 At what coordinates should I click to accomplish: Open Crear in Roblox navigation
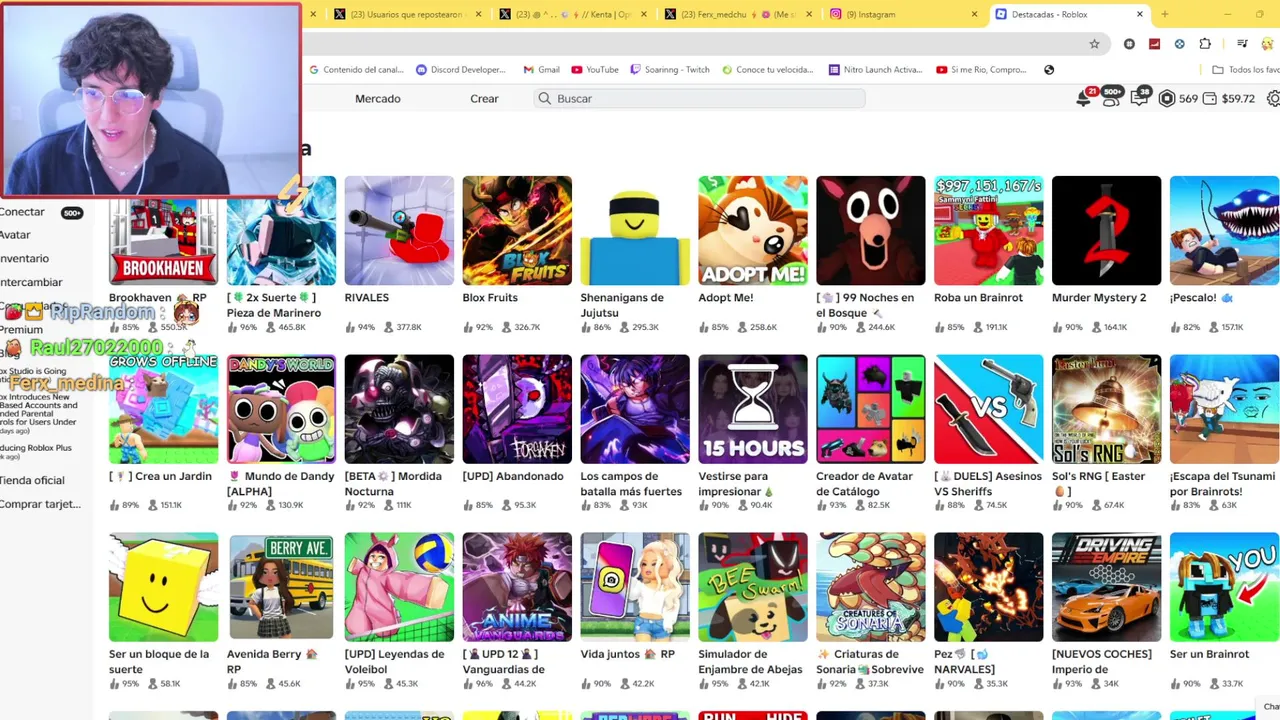tap(484, 98)
